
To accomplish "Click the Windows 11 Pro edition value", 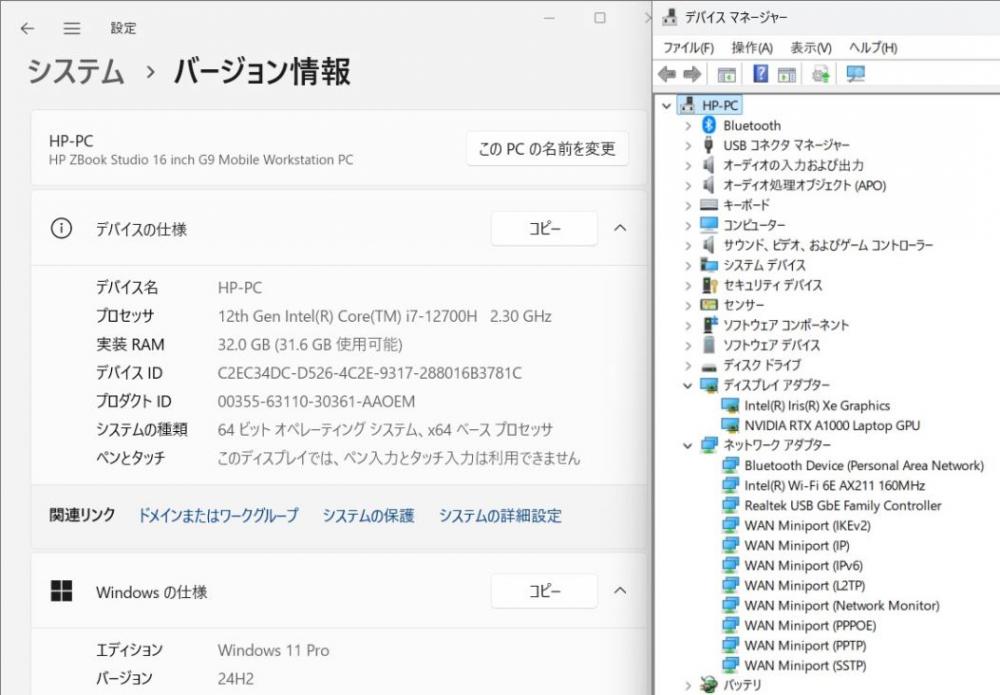I will (x=274, y=650).
